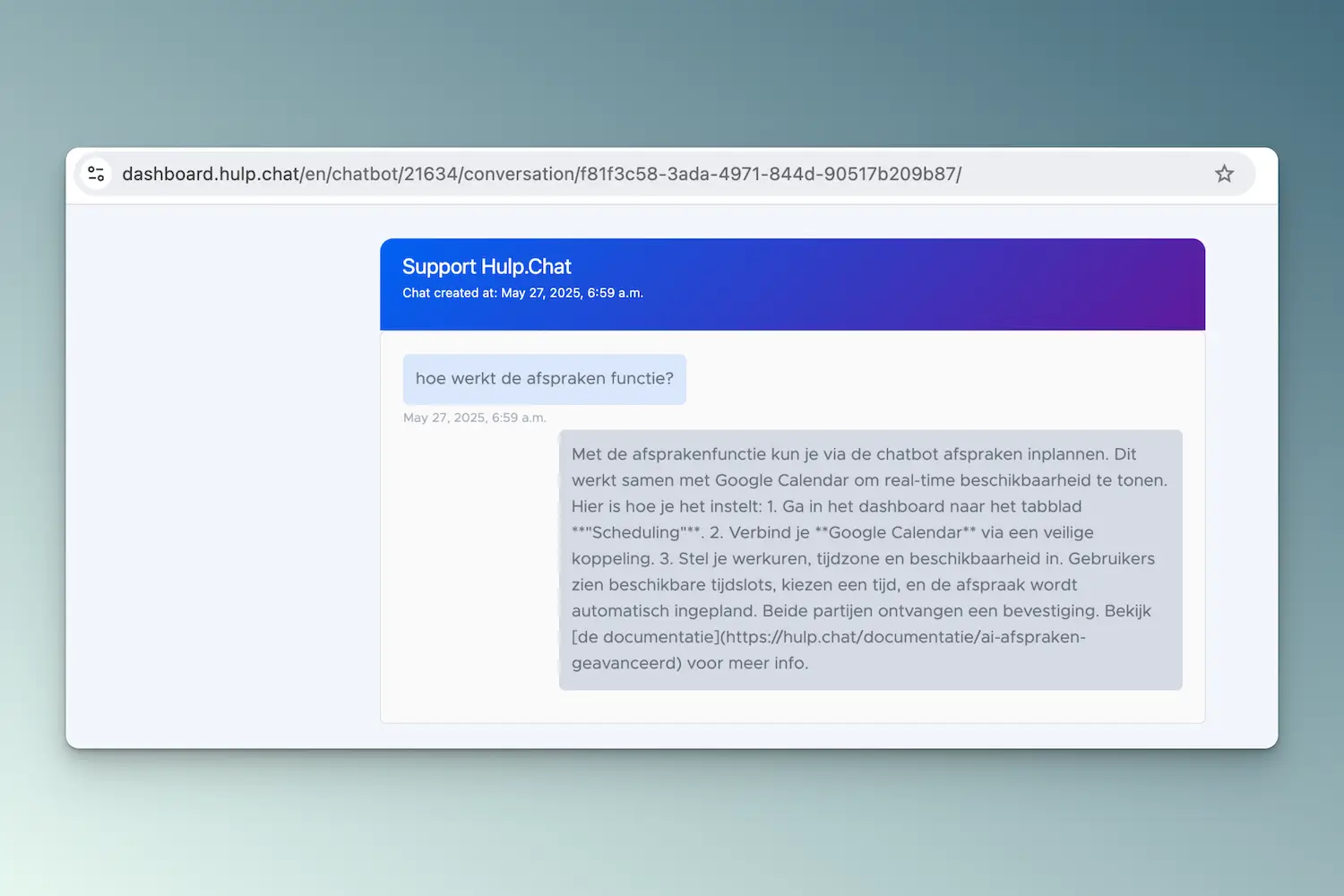The image size is (1344, 896).
Task: Click the 'May 27, 2025, 6:59 a.m.' message timestamp
Action: [474, 418]
